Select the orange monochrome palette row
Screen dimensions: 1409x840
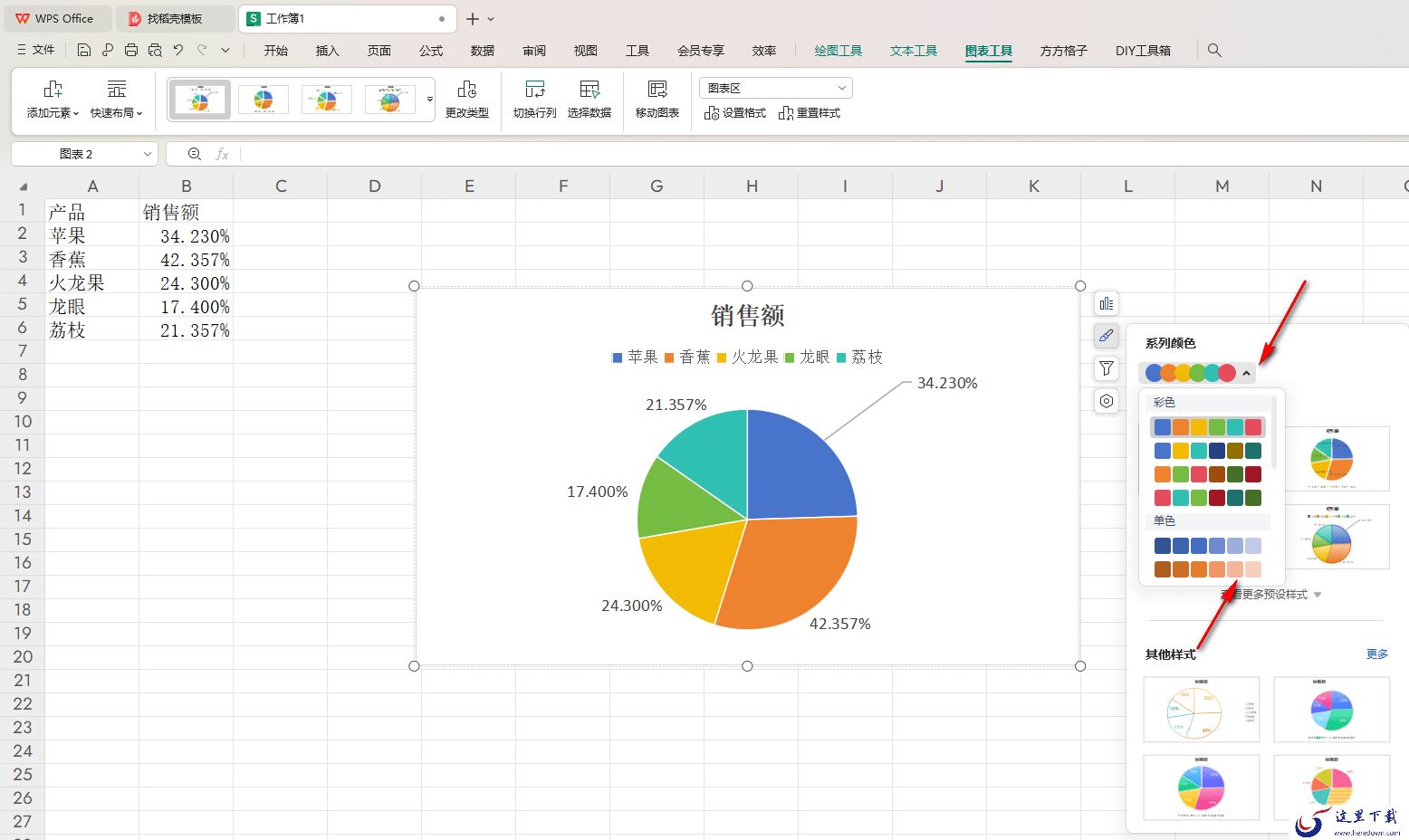[x=1207, y=569]
